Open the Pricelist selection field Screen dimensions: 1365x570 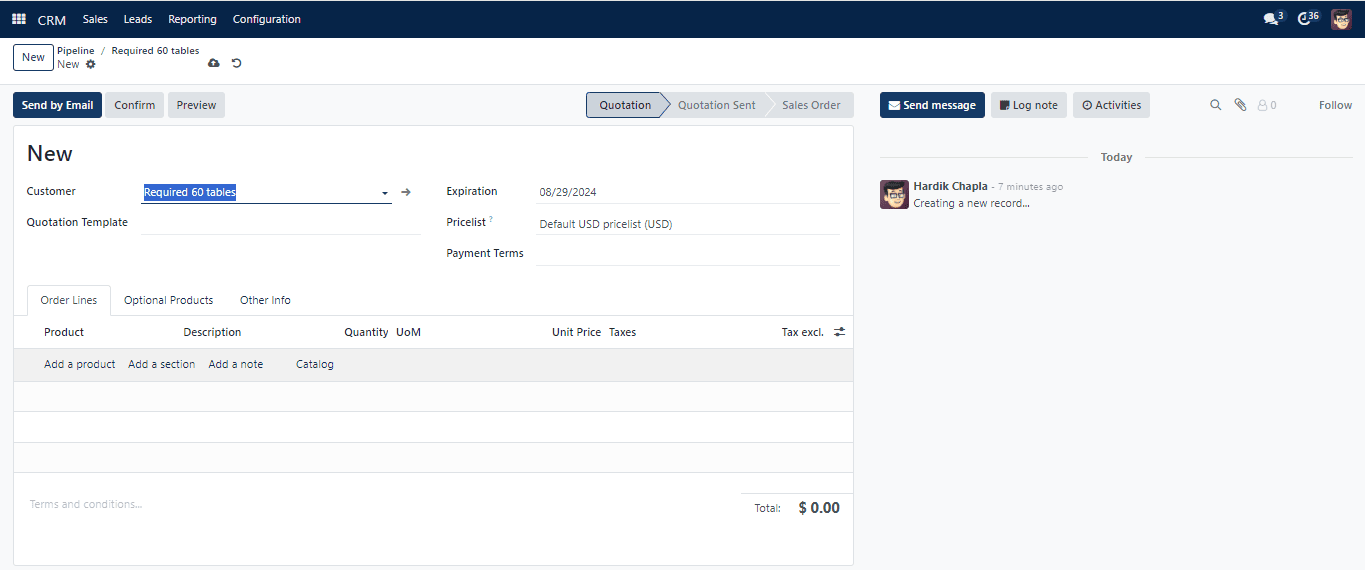pyautogui.click(x=687, y=224)
